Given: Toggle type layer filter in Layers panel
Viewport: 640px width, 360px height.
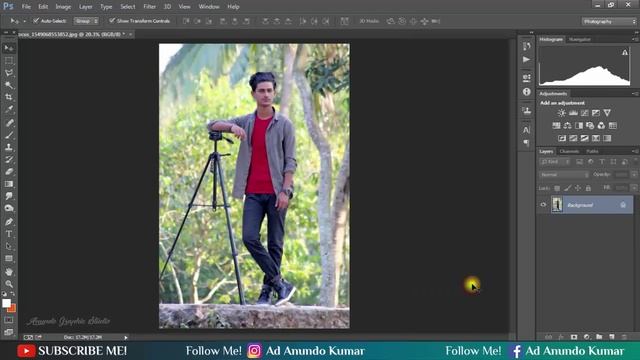Looking at the screenshot, I should pos(602,162).
